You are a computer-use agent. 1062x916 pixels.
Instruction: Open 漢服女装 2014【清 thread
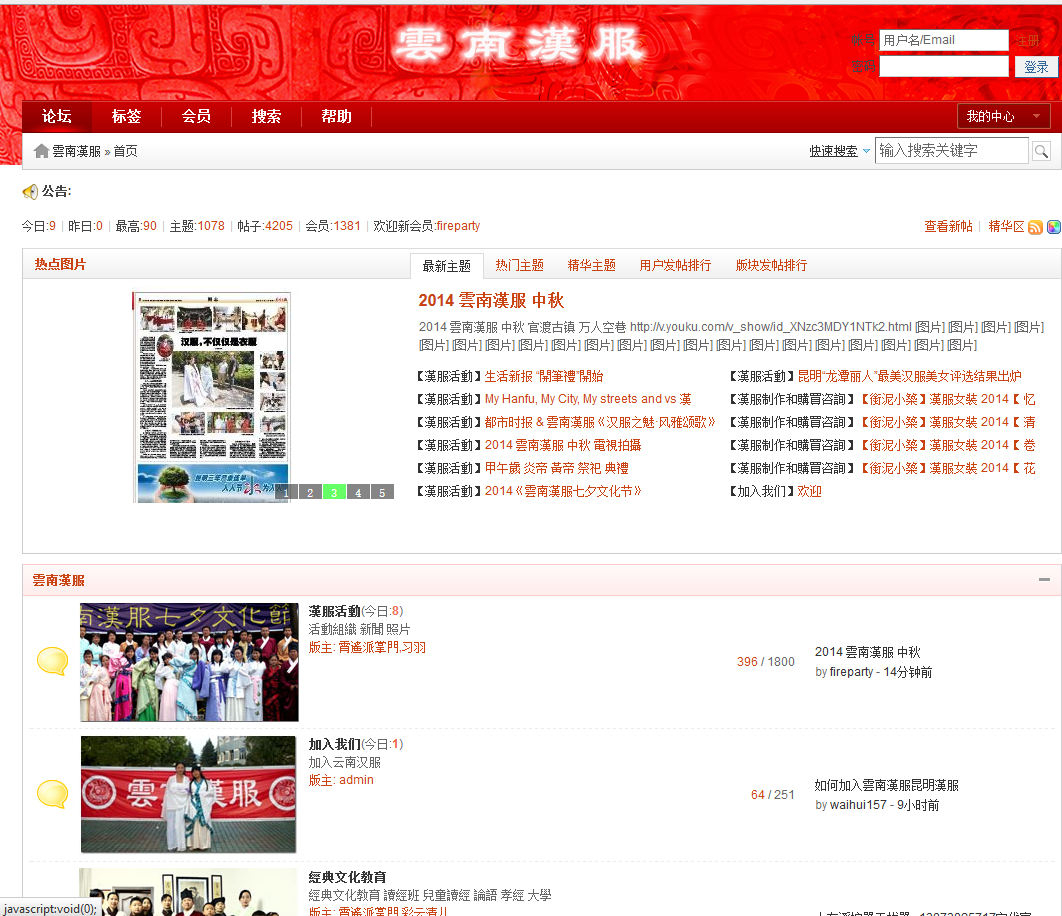click(948, 422)
